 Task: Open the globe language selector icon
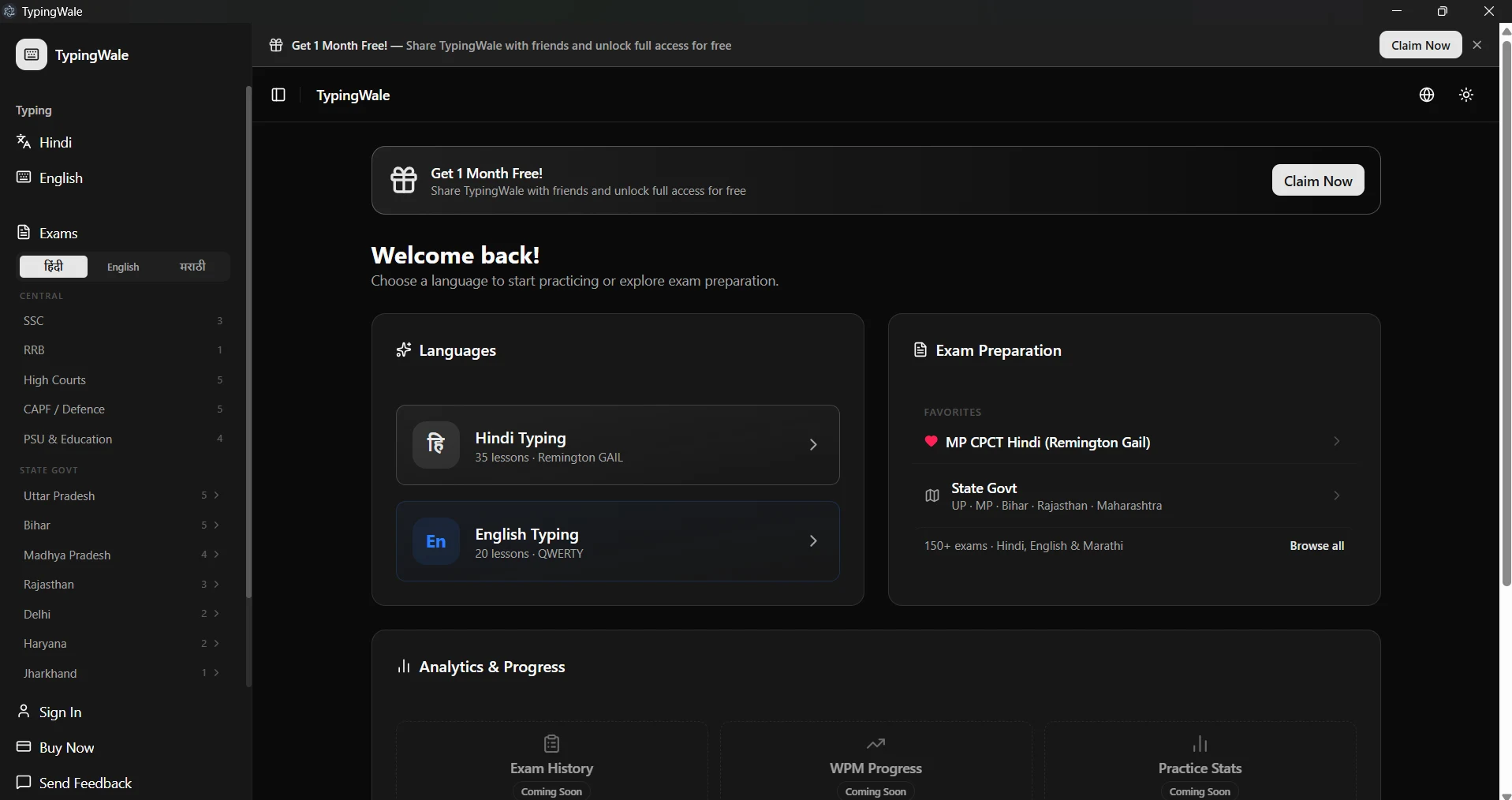coord(1426,95)
